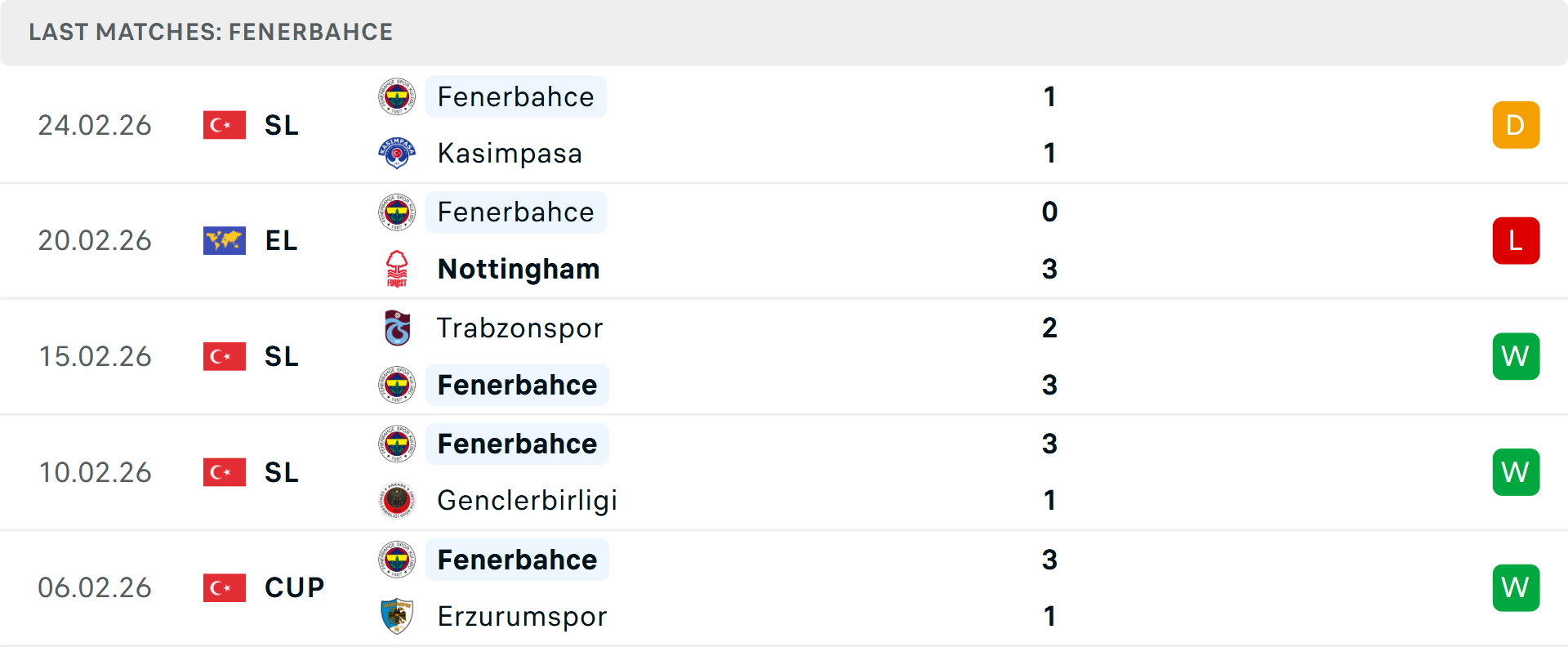Select the Erzurumspor team crest
1568x647 pixels.
tap(397, 616)
